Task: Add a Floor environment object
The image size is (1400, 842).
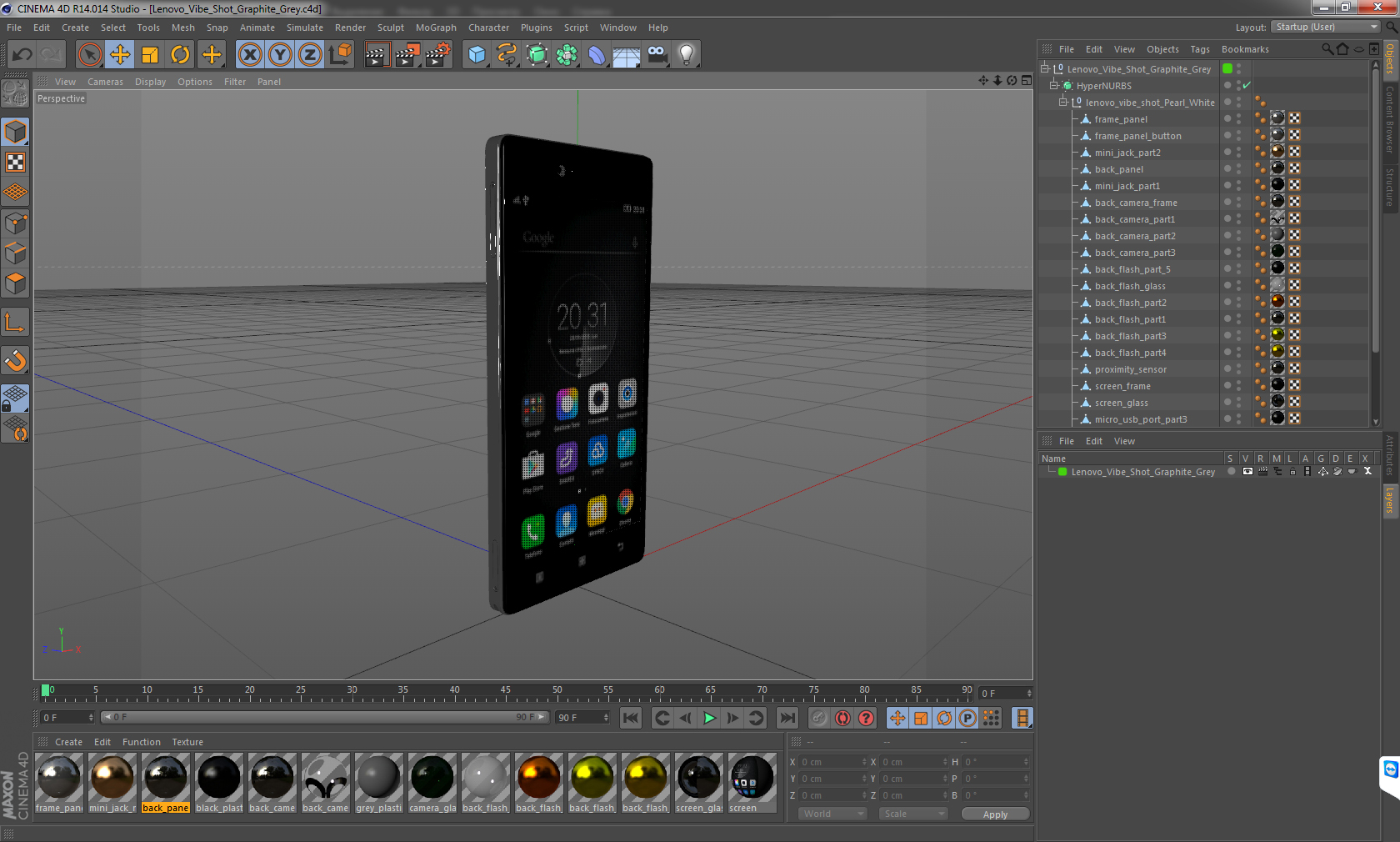Action: 627,55
